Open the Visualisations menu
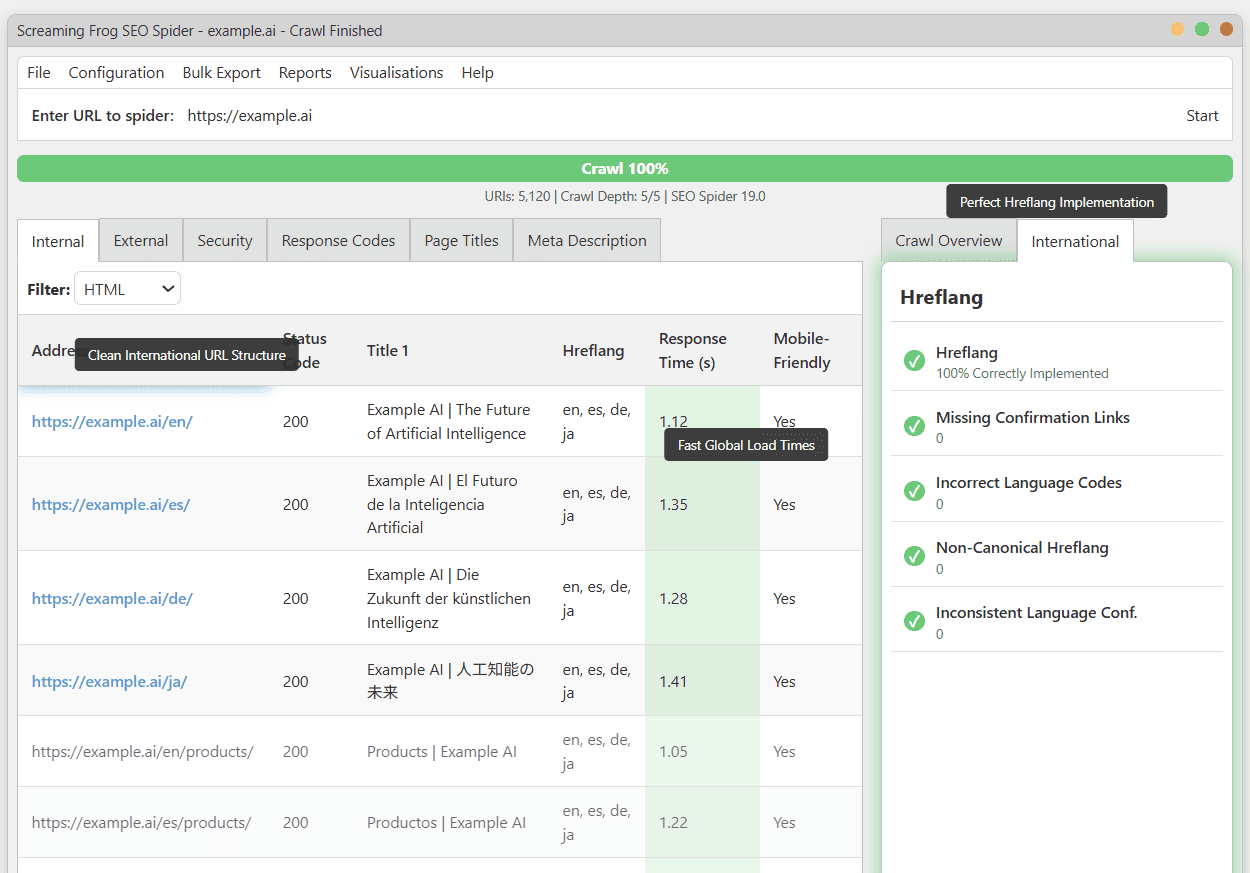Image resolution: width=1250 pixels, height=873 pixels. pos(396,73)
